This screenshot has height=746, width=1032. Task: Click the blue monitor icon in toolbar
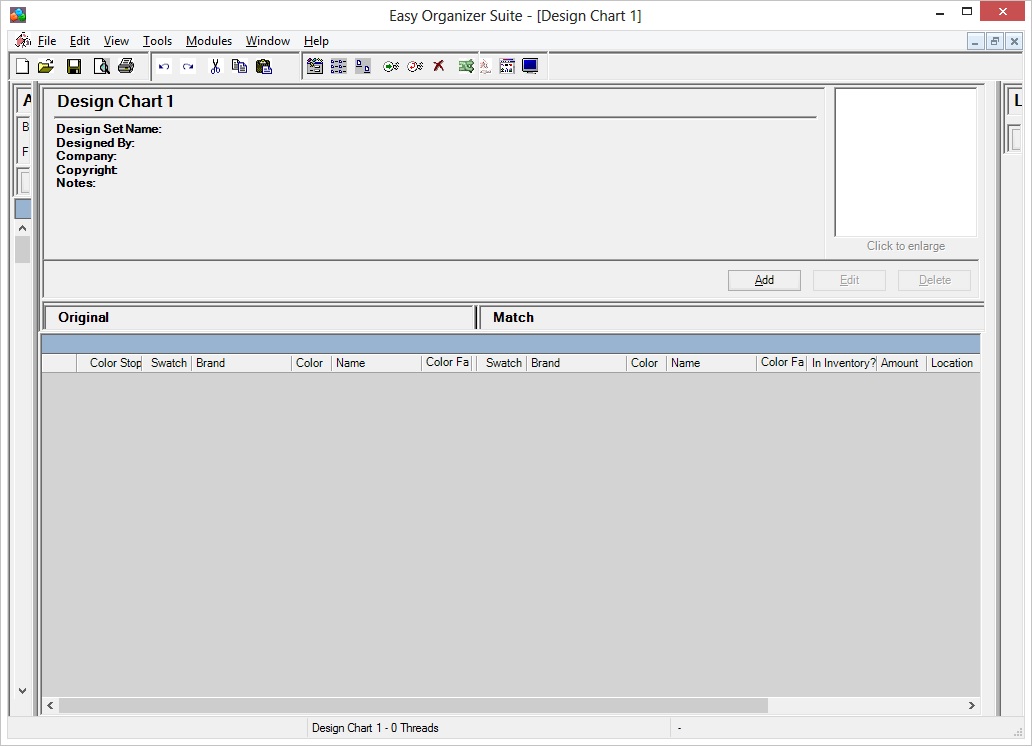530,67
